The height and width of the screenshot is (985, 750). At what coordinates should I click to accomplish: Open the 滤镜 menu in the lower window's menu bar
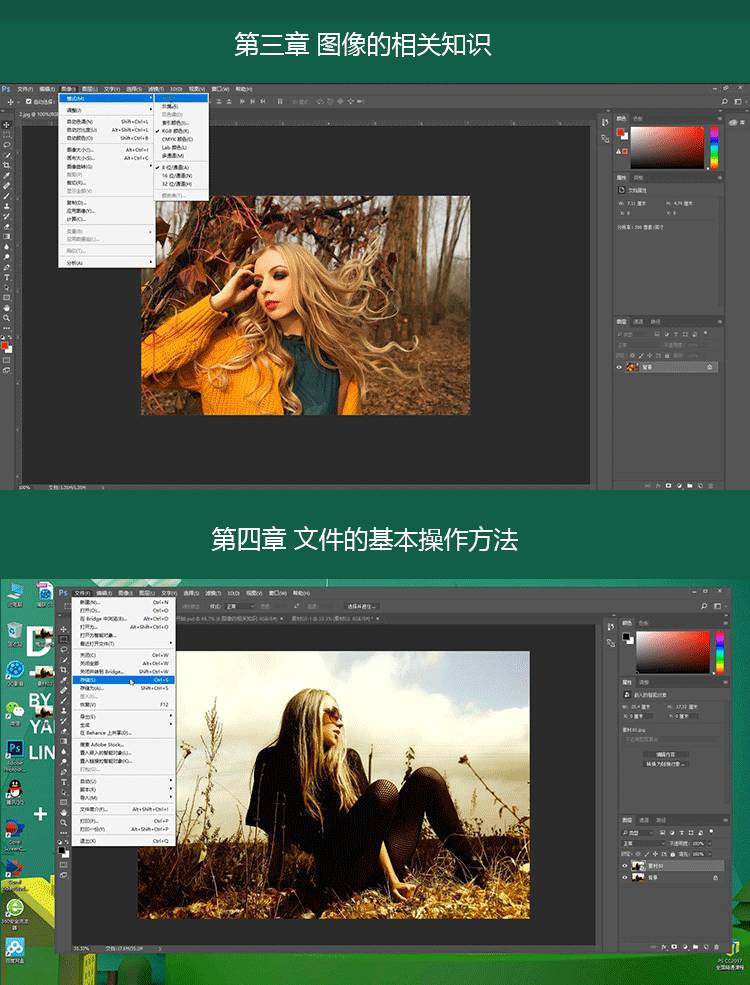pyautogui.click(x=213, y=593)
